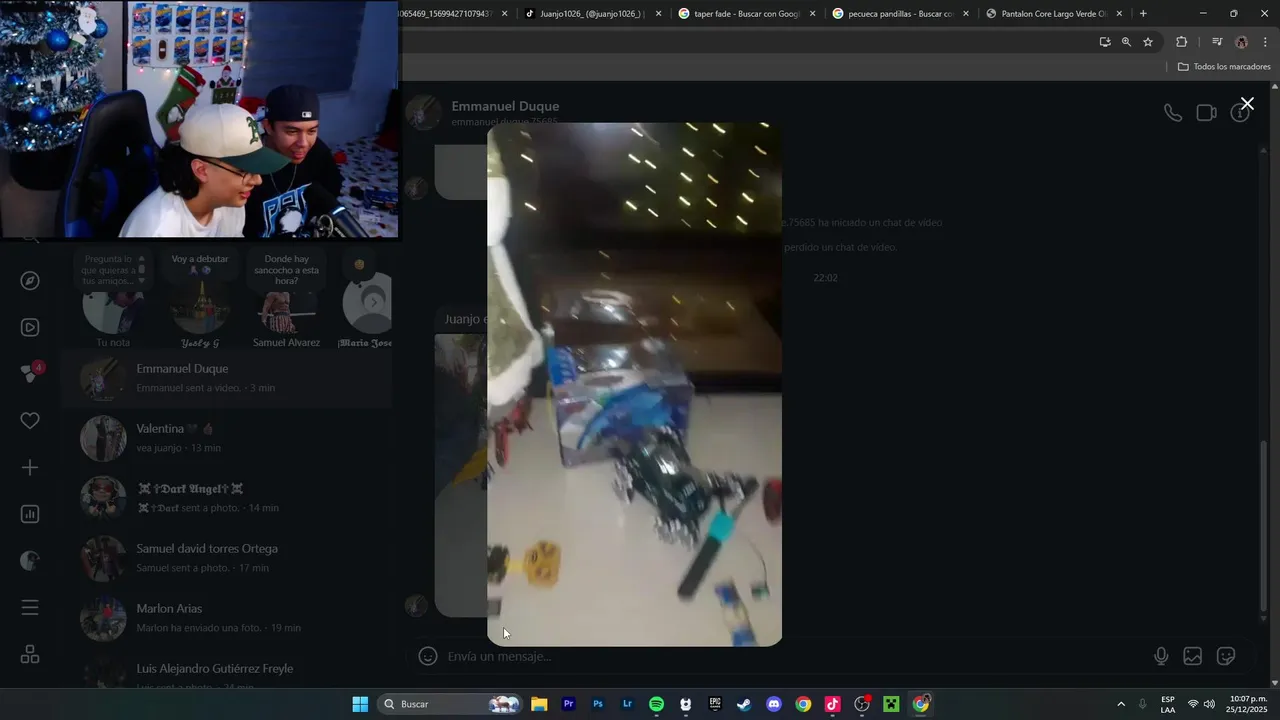Viewport: 1280px width, 720px height.
Task: Click the message input field
Action: tap(795, 656)
